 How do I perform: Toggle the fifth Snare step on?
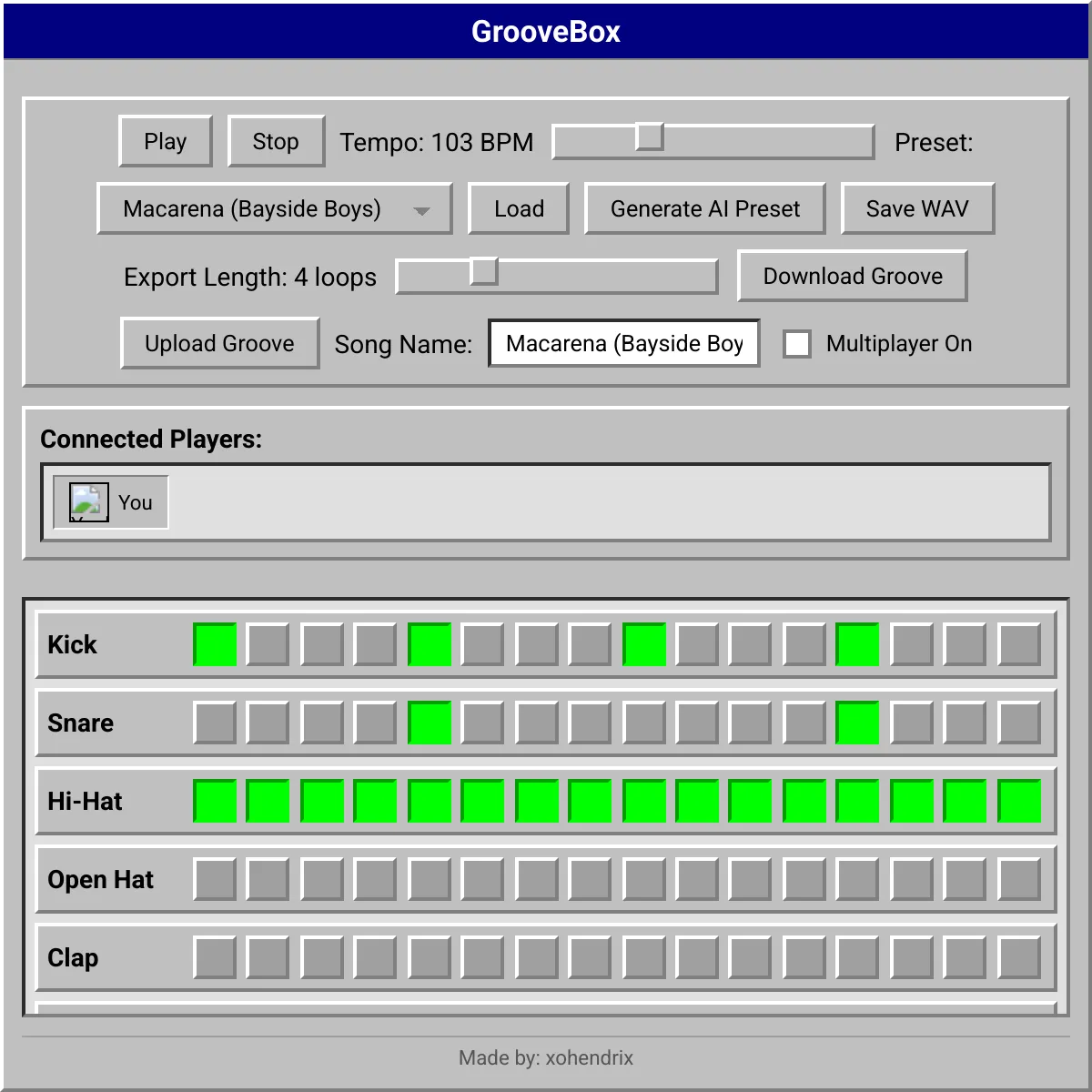429,723
